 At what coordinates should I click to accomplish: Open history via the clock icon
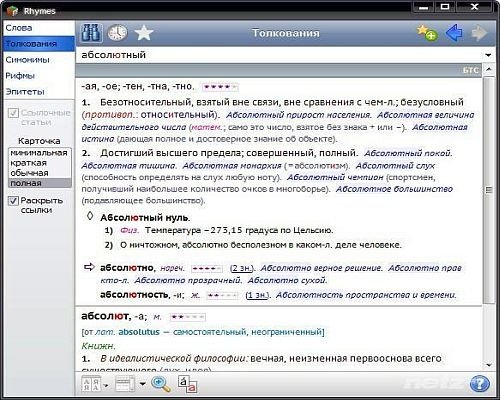[x=117, y=33]
